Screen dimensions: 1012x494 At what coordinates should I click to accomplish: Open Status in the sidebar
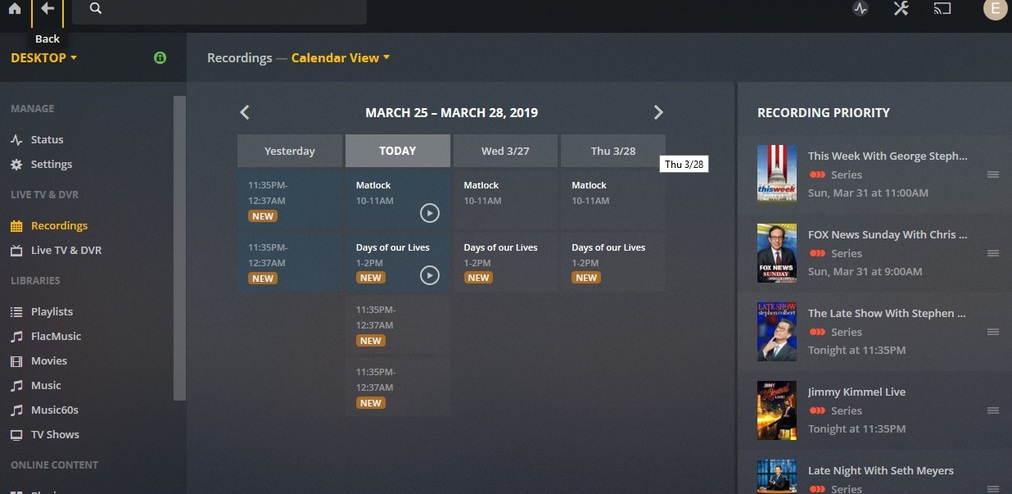pyautogui.click(x=46, y=139)
